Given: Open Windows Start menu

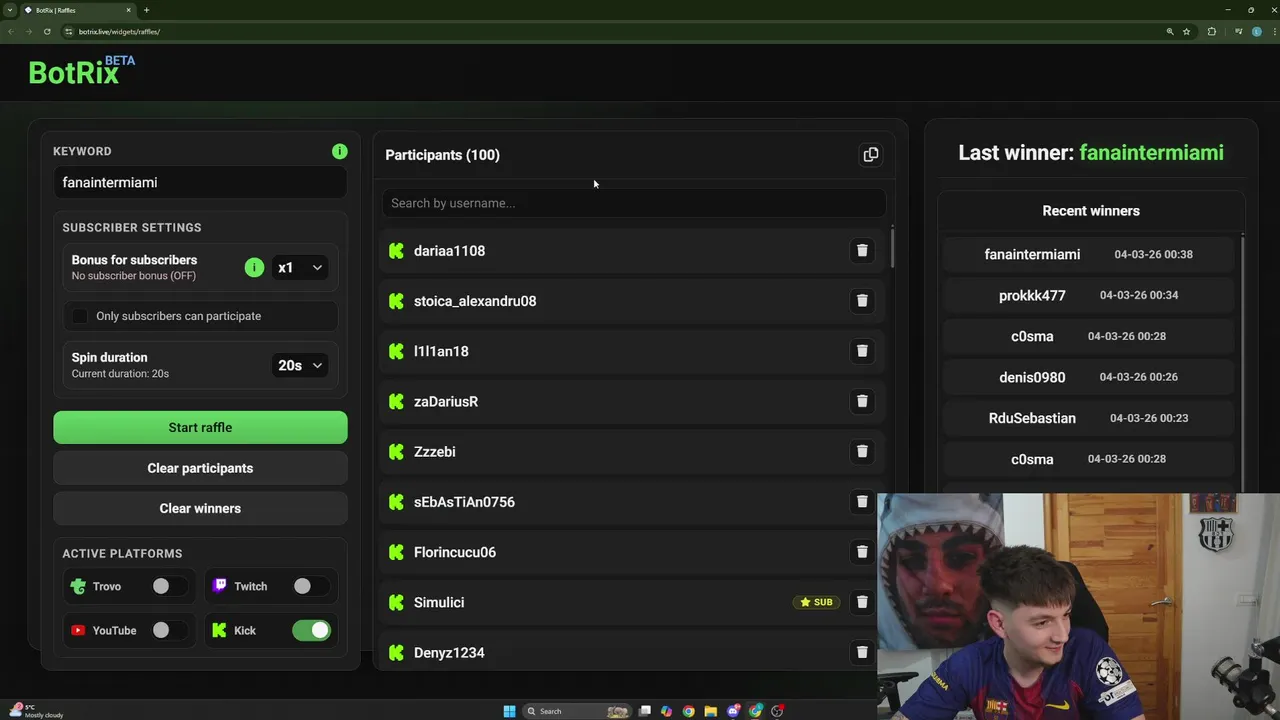Looking at the screenshot, I should (509, 711).
